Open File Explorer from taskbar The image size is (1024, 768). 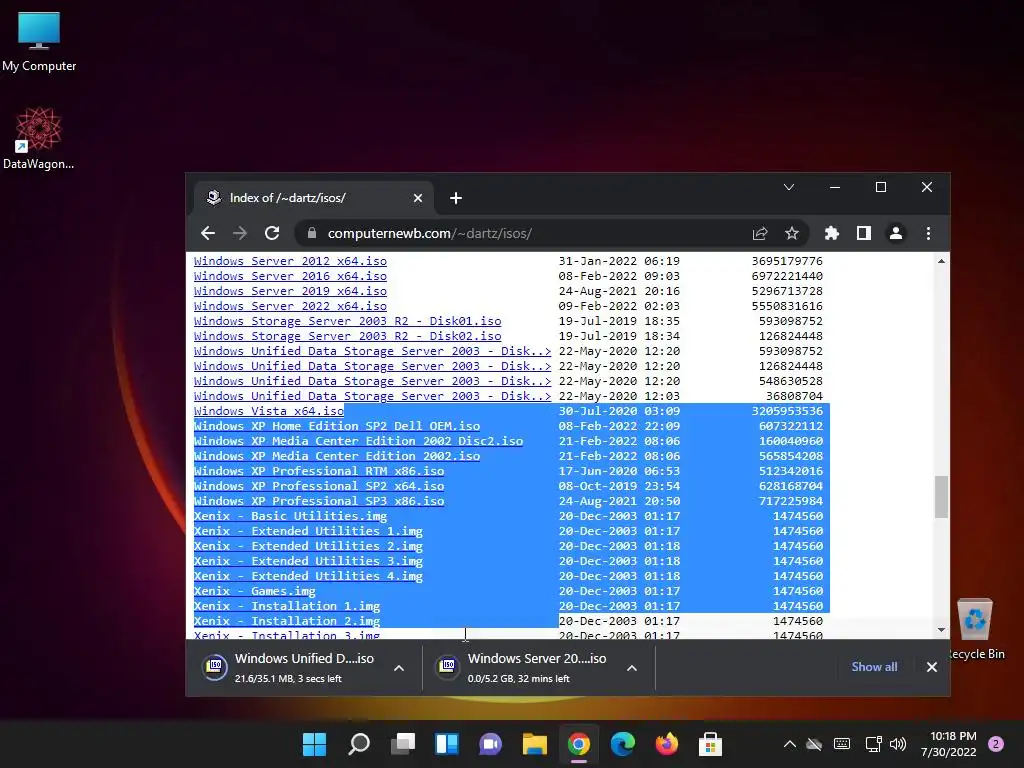(x=535, y=744)
